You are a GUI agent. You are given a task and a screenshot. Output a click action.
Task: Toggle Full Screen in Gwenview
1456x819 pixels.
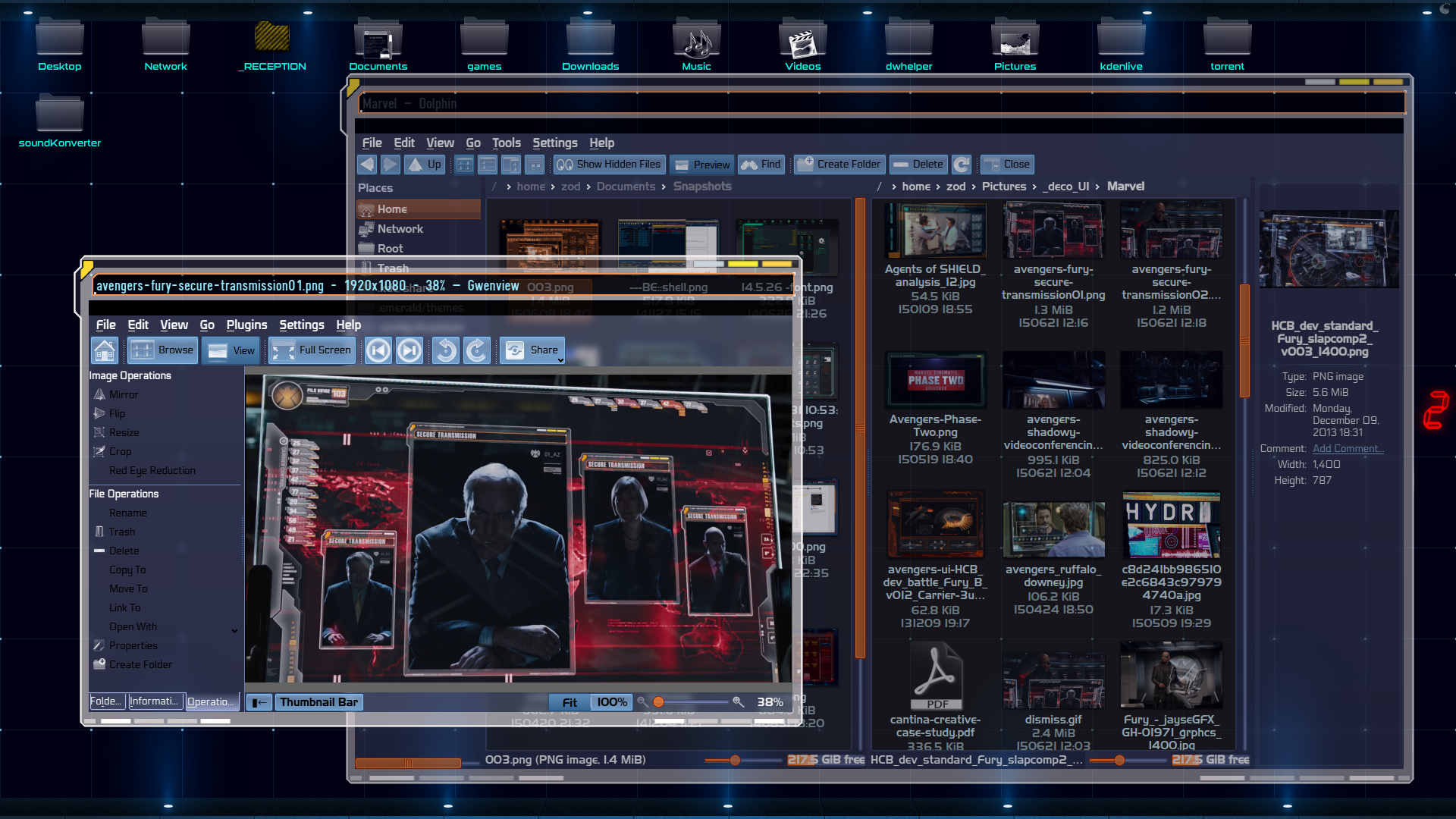tap(312, 350)
